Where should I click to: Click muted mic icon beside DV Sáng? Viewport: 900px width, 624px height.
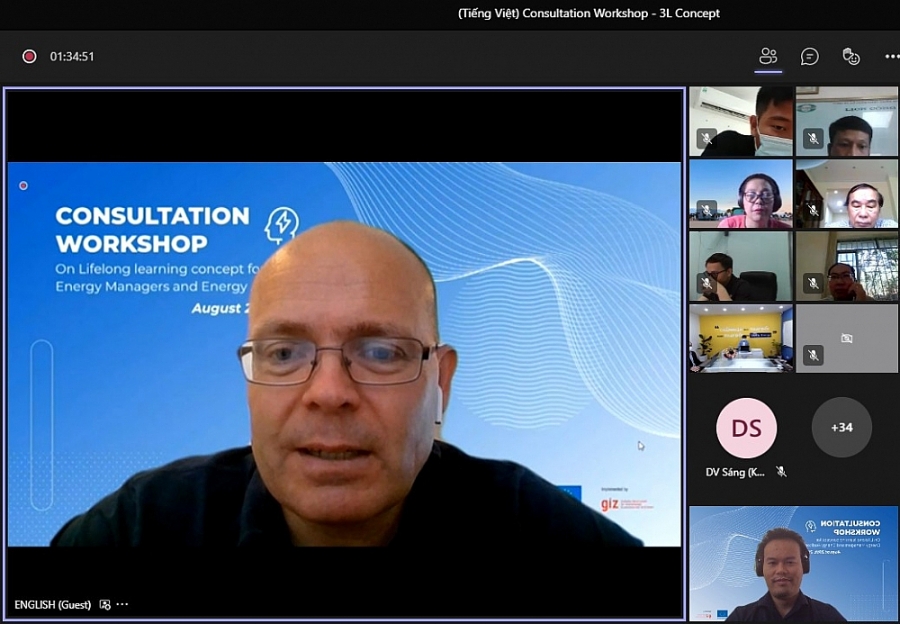pyautogui.click(x=781, y=471)
